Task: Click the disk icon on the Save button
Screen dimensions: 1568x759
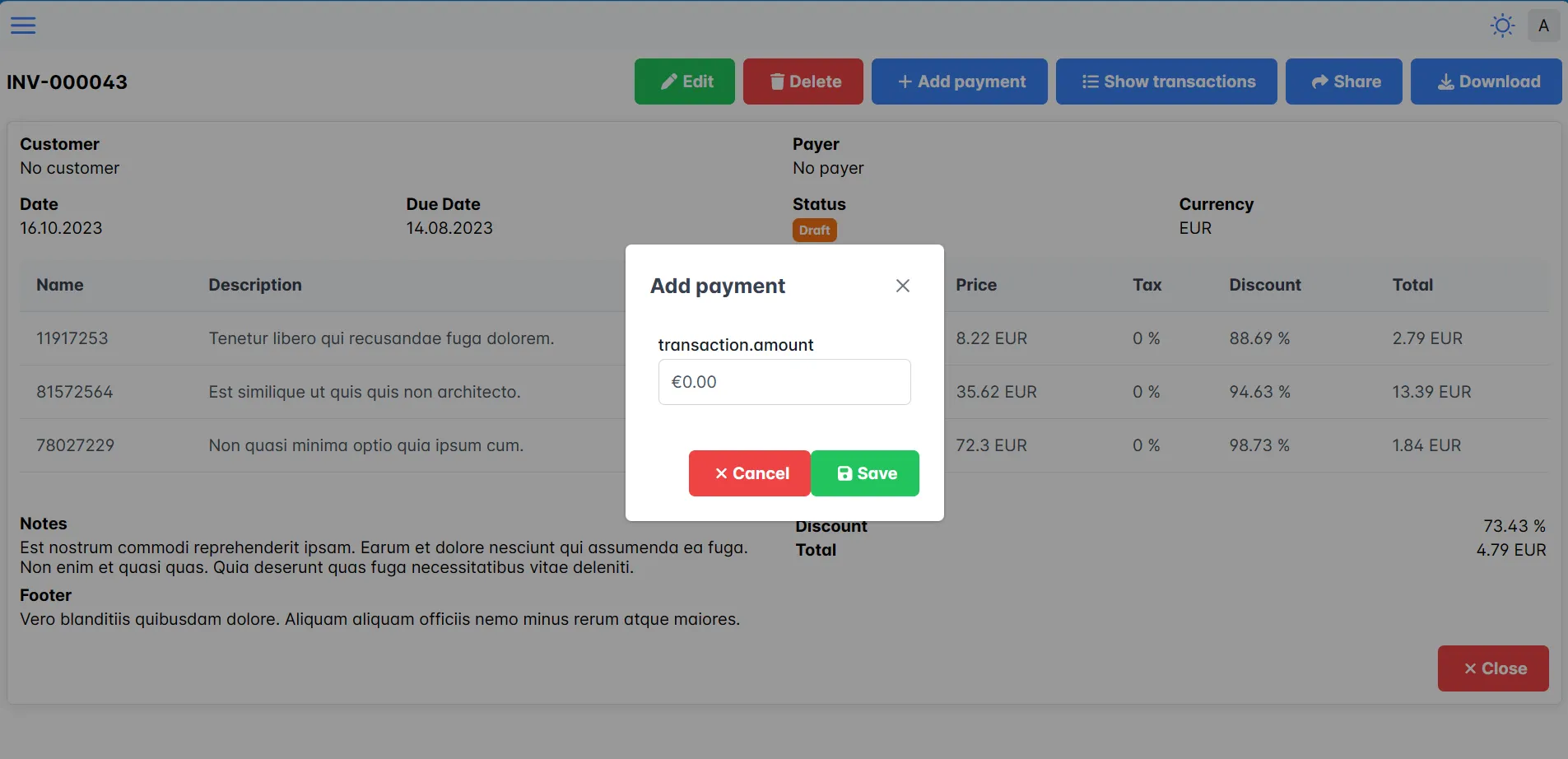Action: click(844, 473)
